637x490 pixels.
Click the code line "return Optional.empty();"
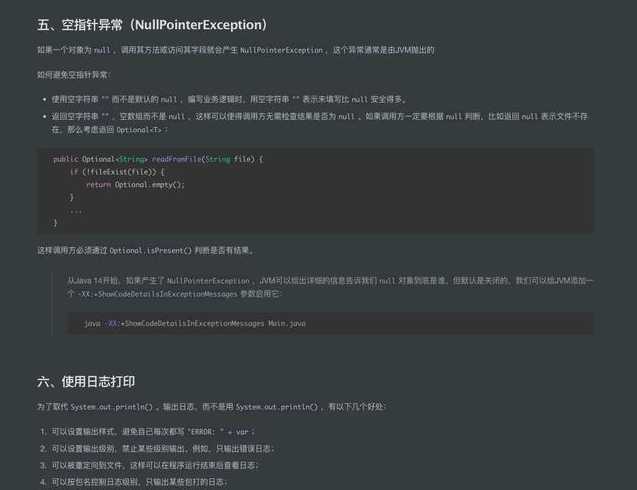[135, 185]
